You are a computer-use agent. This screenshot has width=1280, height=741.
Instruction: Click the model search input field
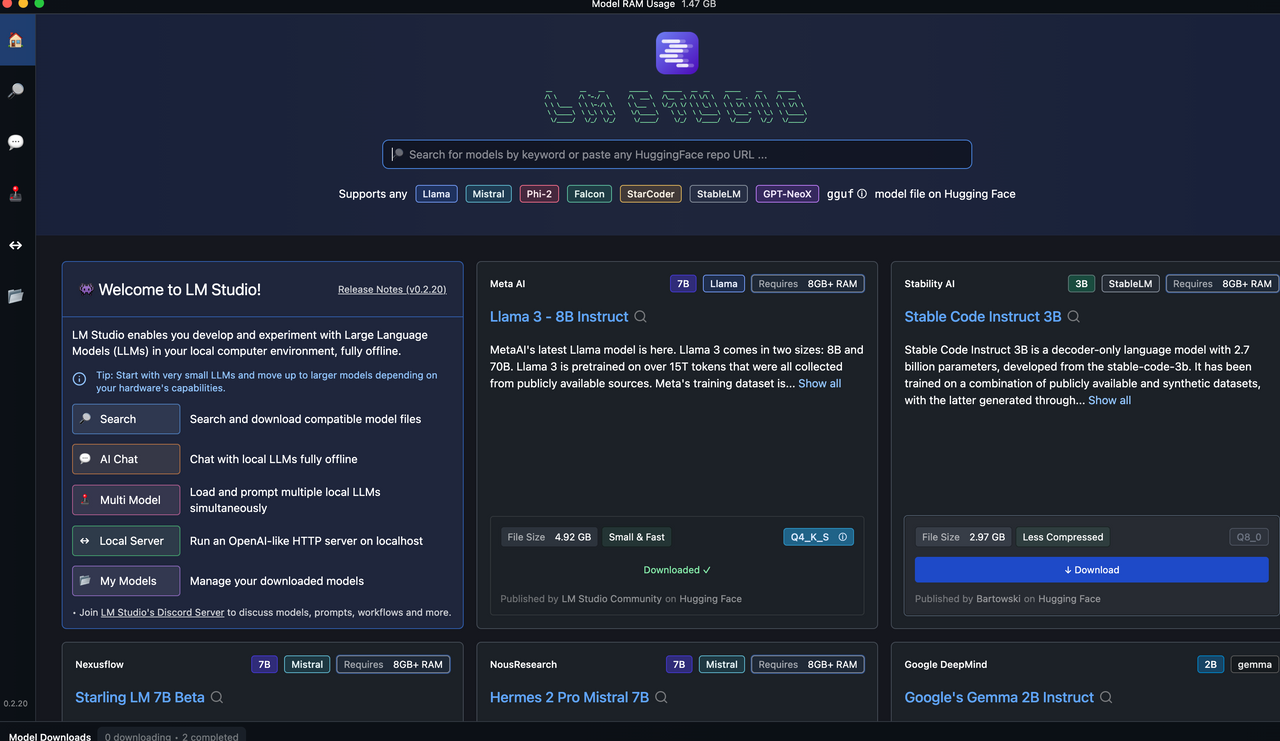(x=677, y=154)
